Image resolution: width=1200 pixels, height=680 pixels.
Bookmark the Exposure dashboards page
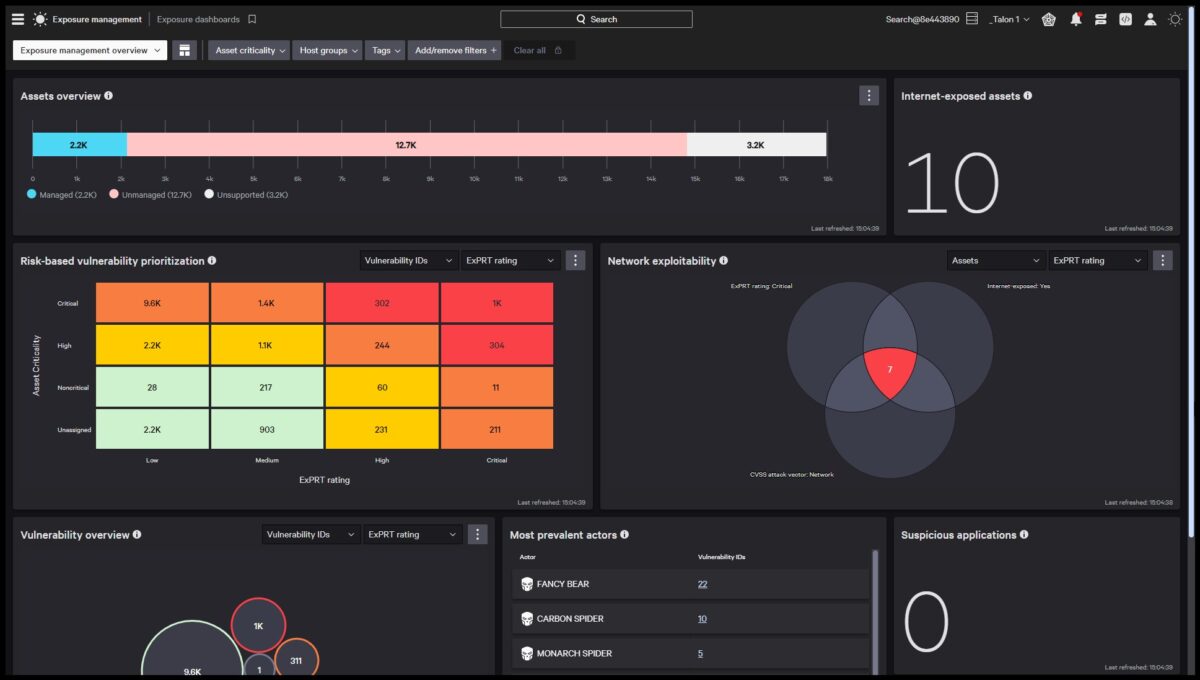[x=252, y=19]
